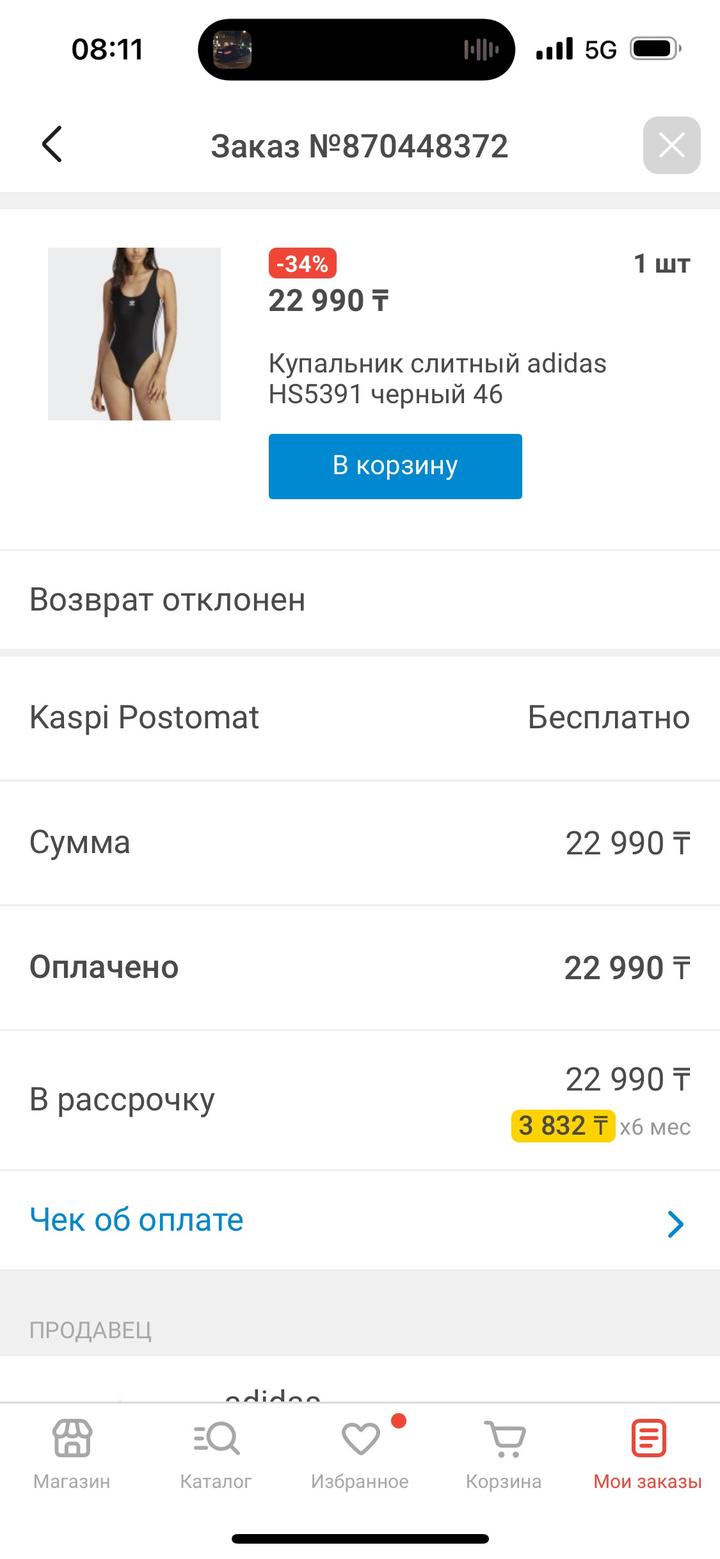This screenshot has height=1559, width=720.
Task: Tap the Dynamic Island audio waveform icon
Action: click(x=481, y=50)
